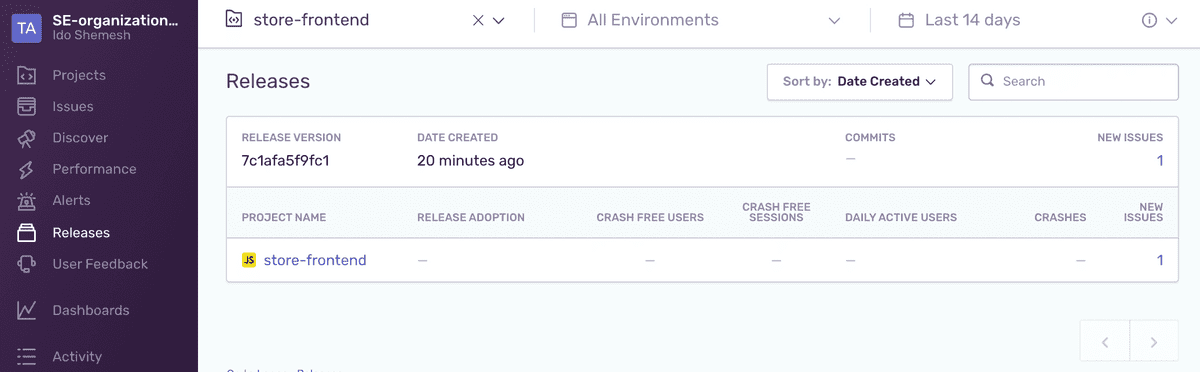Click the project selector code icon
Screen dimensions: 1200x372
(234, 19)
